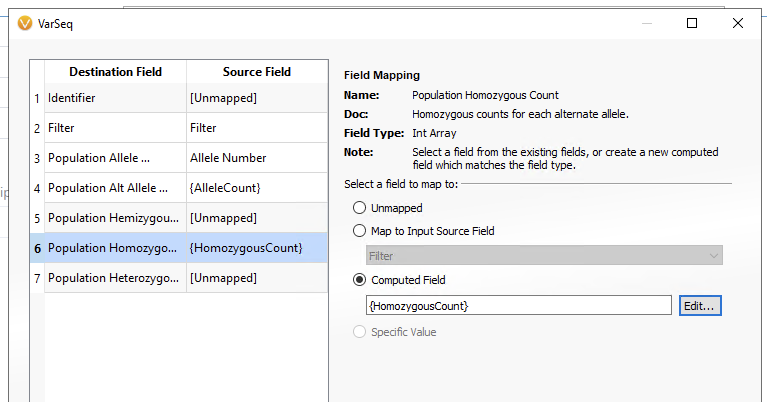Click the {HomozygousCount} computed field textbox

pyautogui.click(x=519, y=306)
